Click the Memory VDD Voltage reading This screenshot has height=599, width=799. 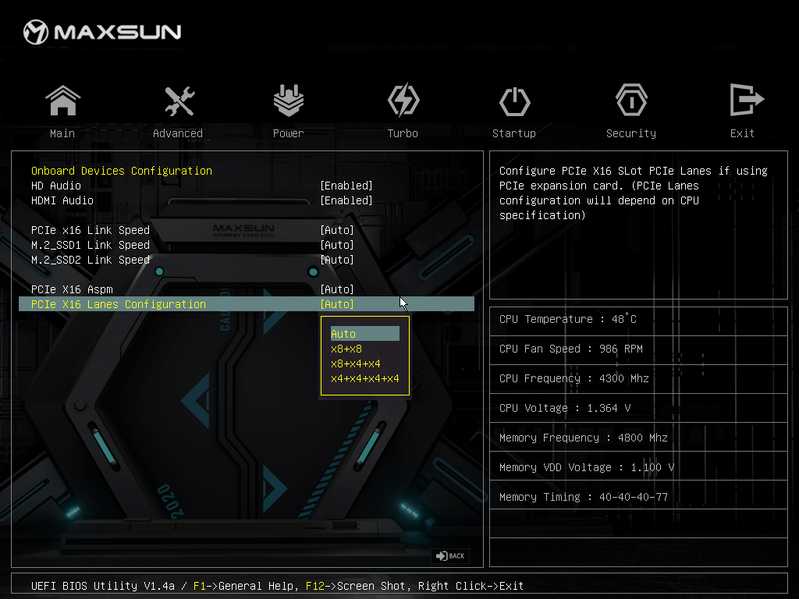587,467
